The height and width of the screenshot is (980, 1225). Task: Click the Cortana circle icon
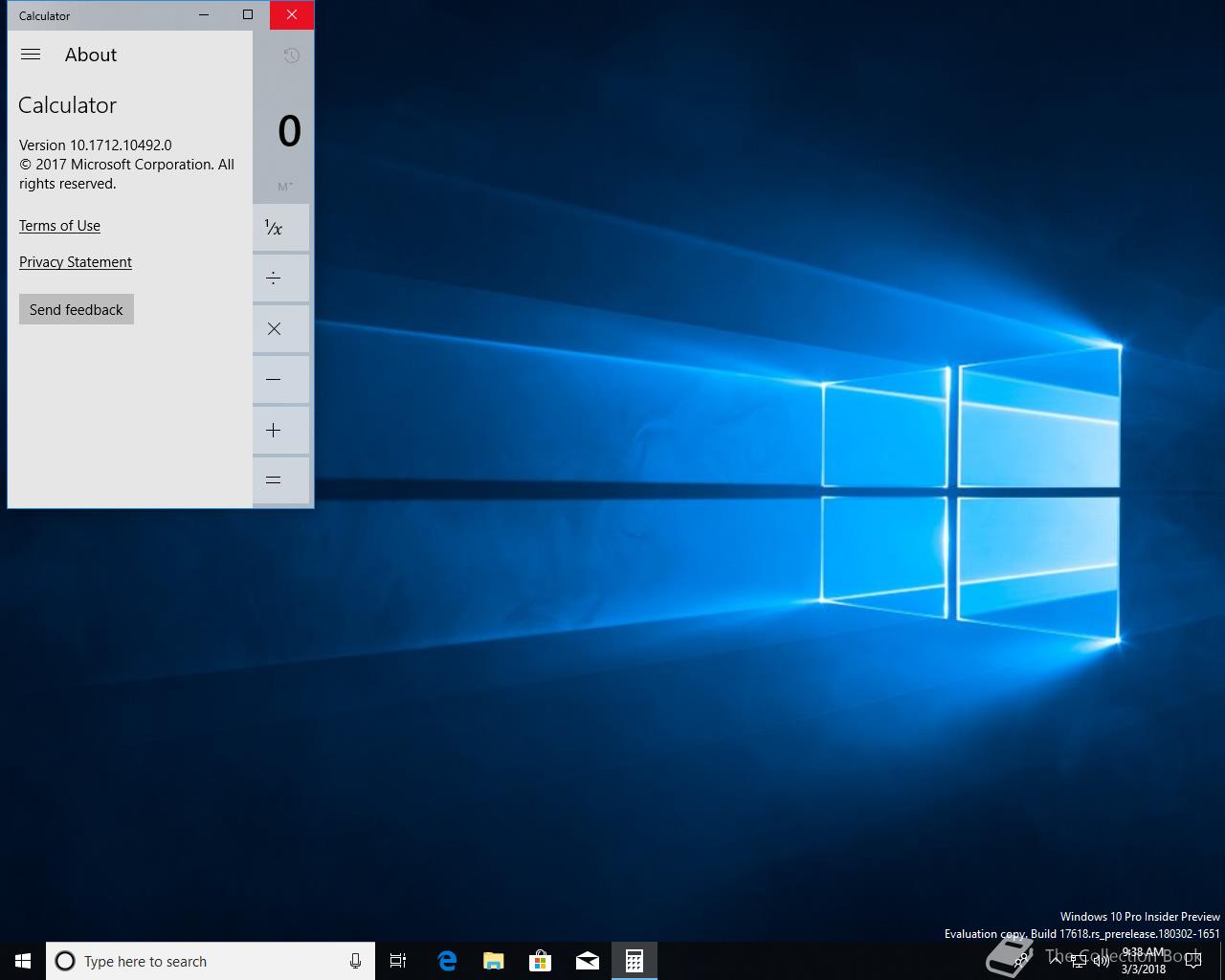tap(65, 961)
